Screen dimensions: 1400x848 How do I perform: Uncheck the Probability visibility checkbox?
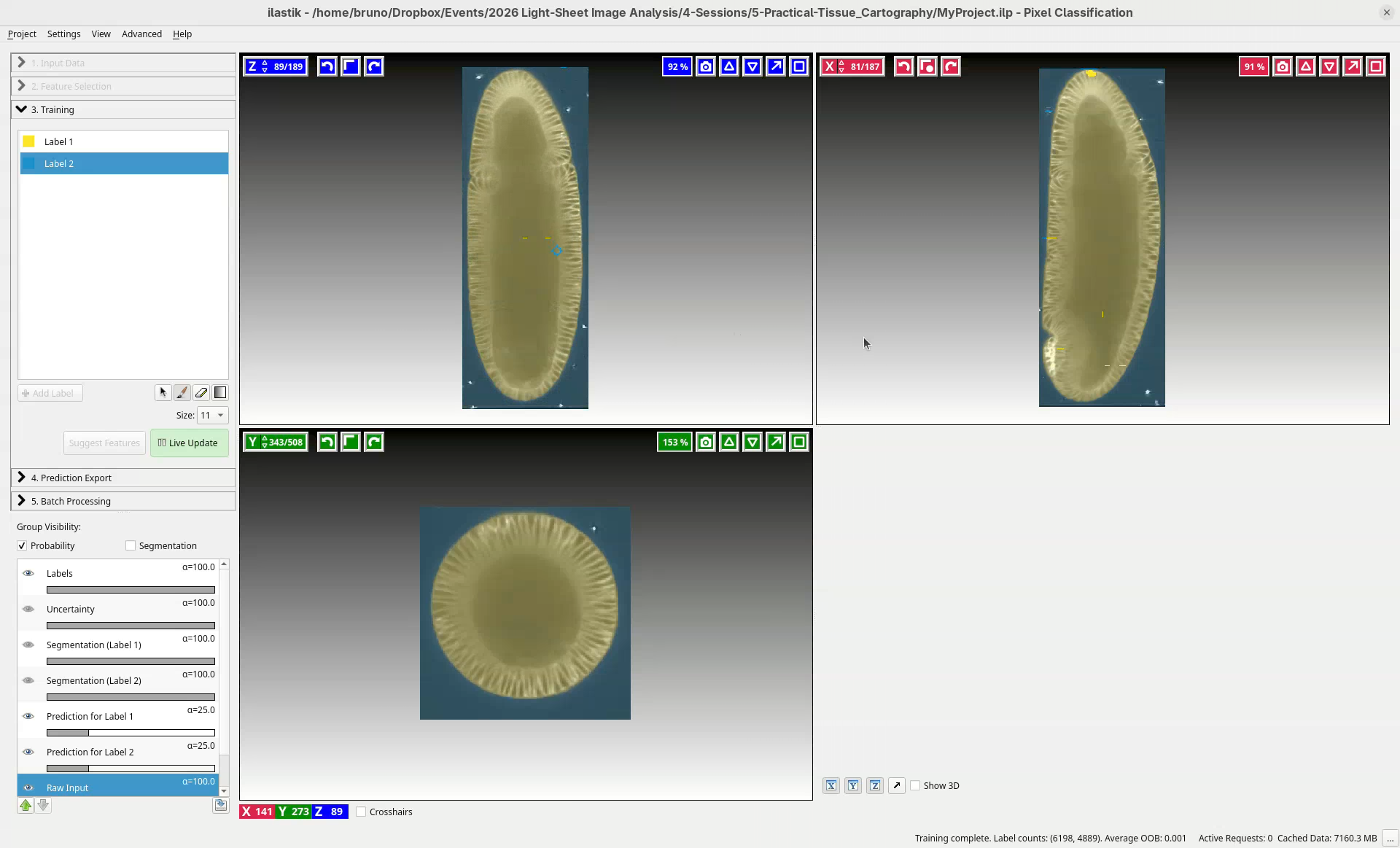pos(22,546)
